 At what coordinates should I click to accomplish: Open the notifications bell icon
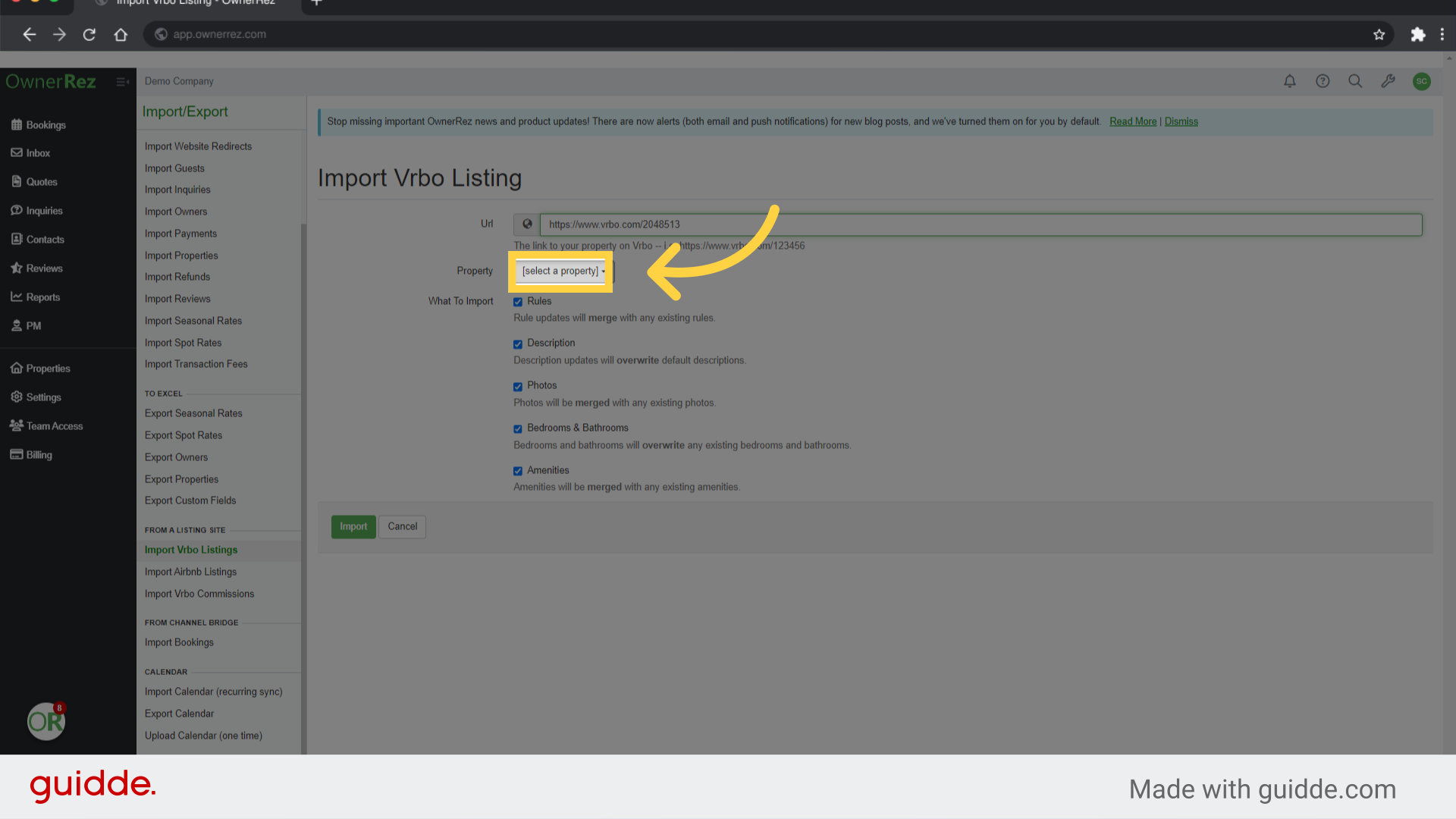pos(1289,81)
